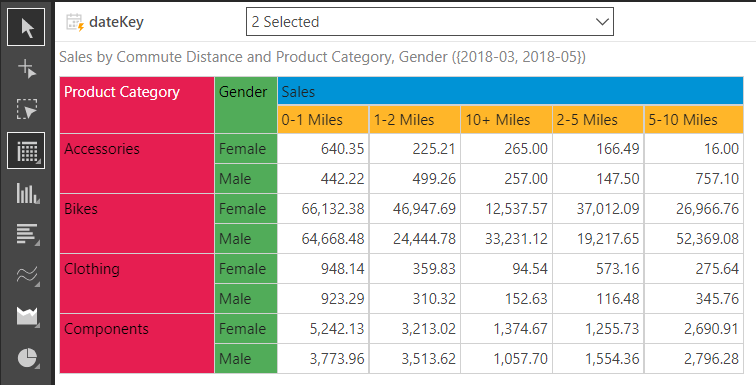Activate the dashed rectangle selection tool

click(x=26, y=110)
